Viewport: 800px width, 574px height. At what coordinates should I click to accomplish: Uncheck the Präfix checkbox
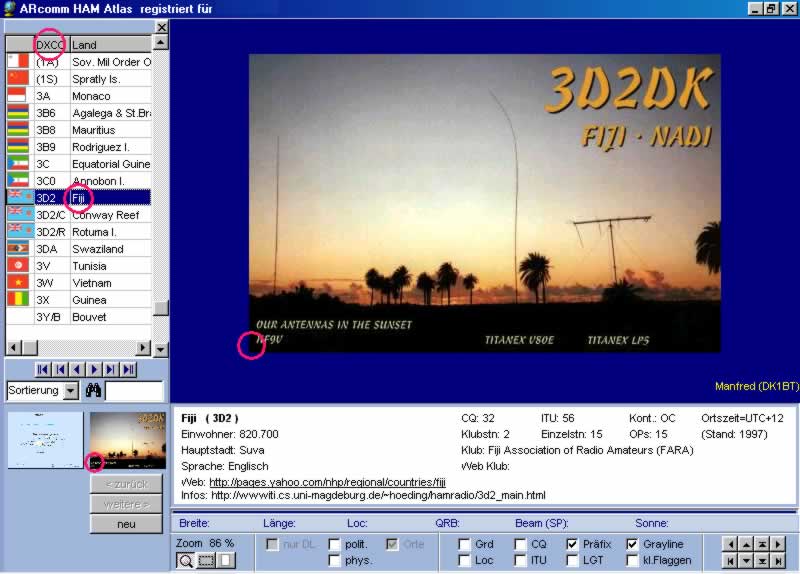tap(572, 544)
